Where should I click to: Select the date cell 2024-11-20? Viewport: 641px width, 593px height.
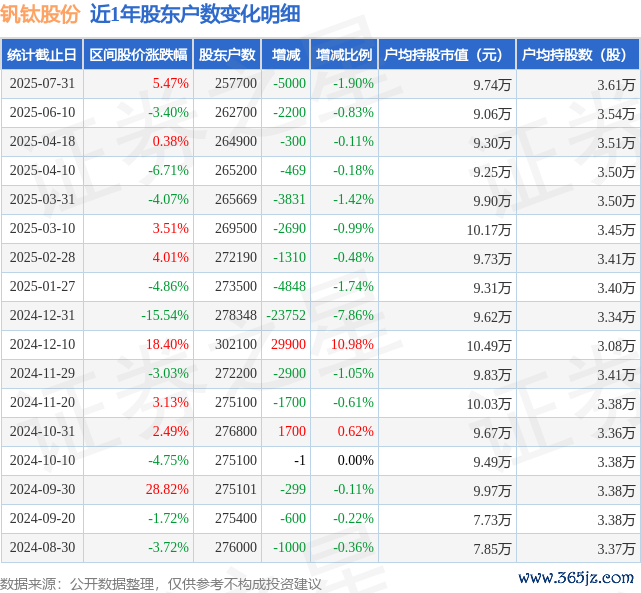43,403
